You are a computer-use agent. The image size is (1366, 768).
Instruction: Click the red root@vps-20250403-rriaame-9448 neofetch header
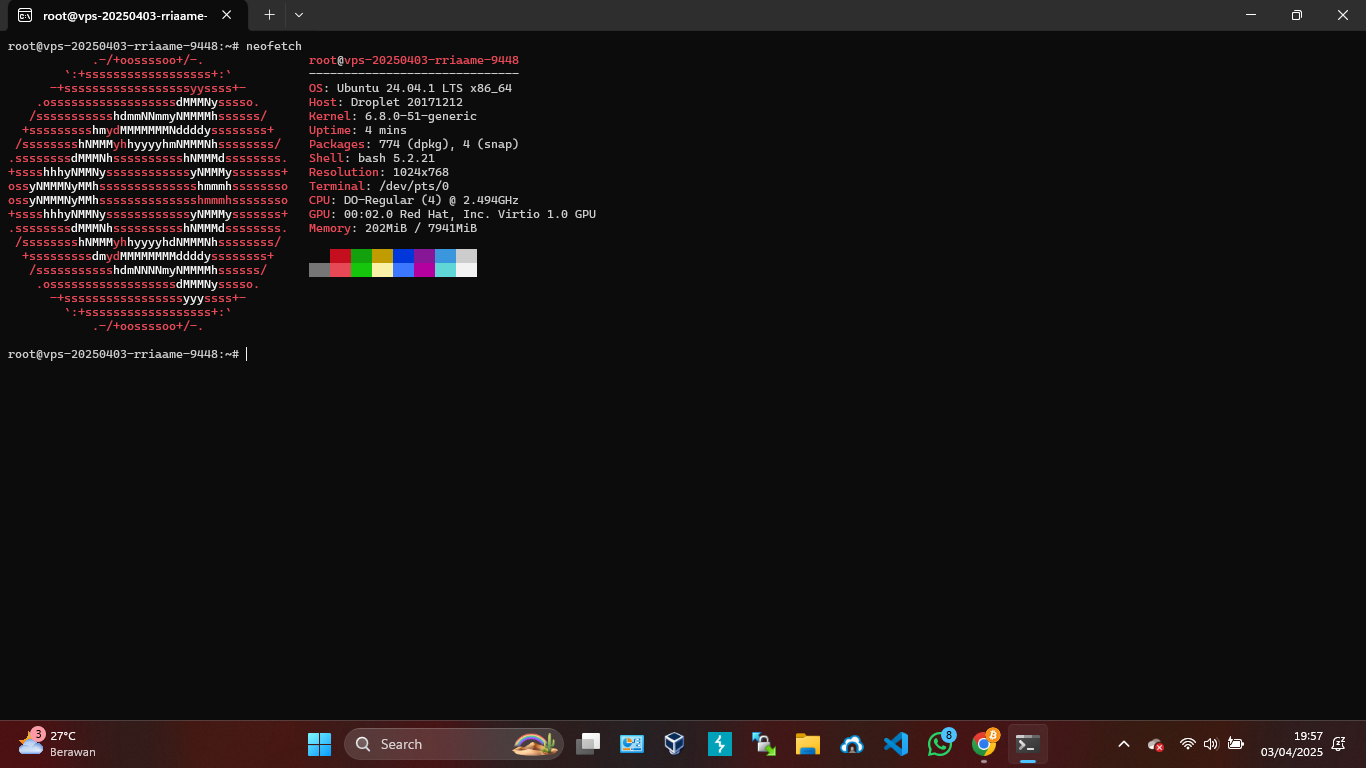[414, 60]
